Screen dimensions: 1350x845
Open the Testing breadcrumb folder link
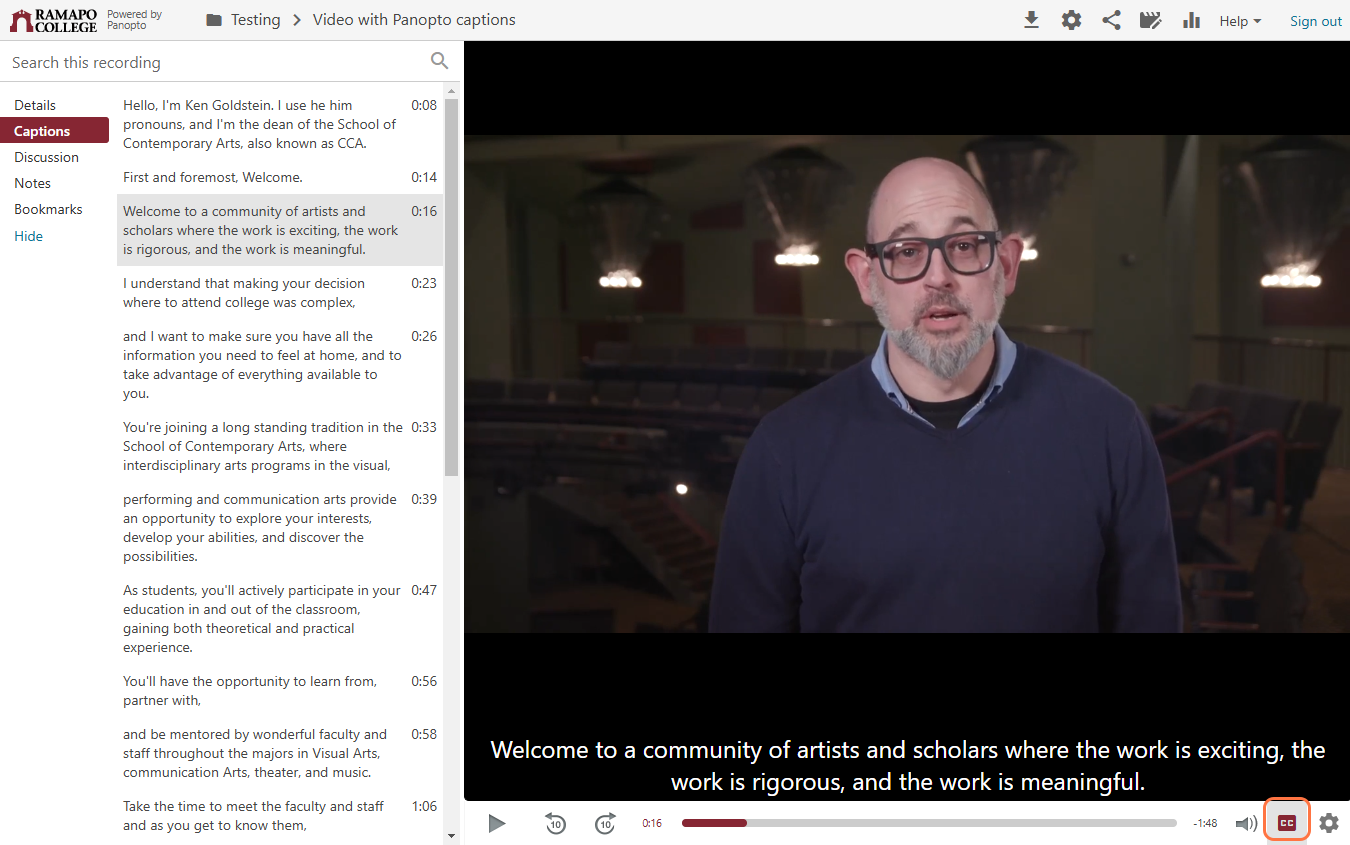click(x=256, y=20)
